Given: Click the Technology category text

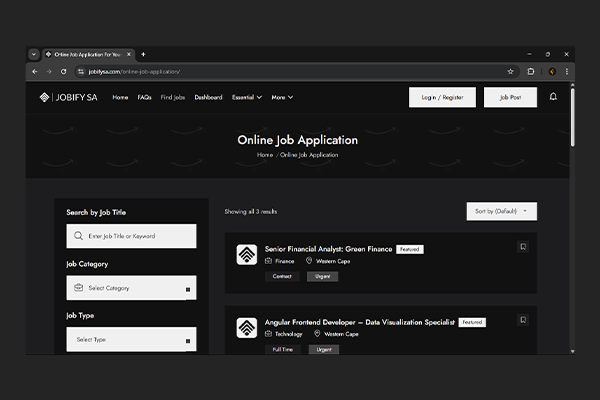Looking at the screenshot, I should (289, 334).
